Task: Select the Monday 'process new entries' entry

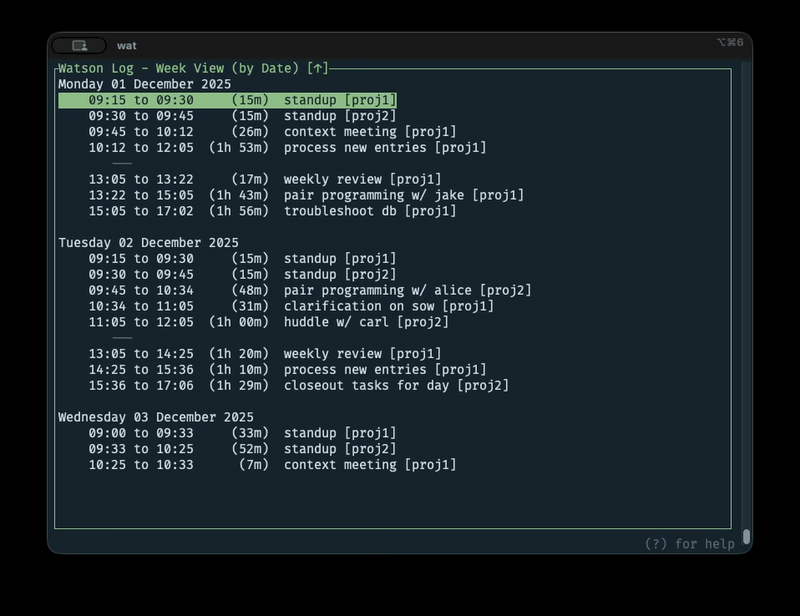Action: point(287,148)
